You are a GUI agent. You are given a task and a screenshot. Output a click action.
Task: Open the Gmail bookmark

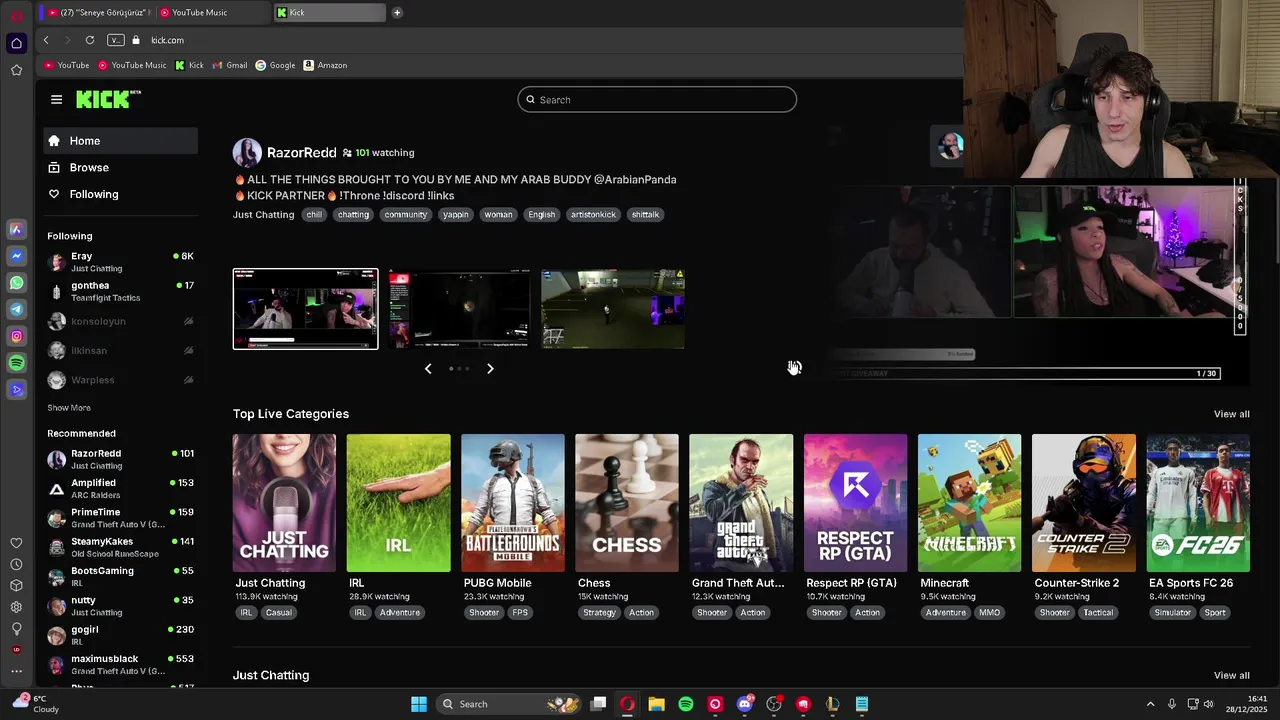click(x=230, y=65)
